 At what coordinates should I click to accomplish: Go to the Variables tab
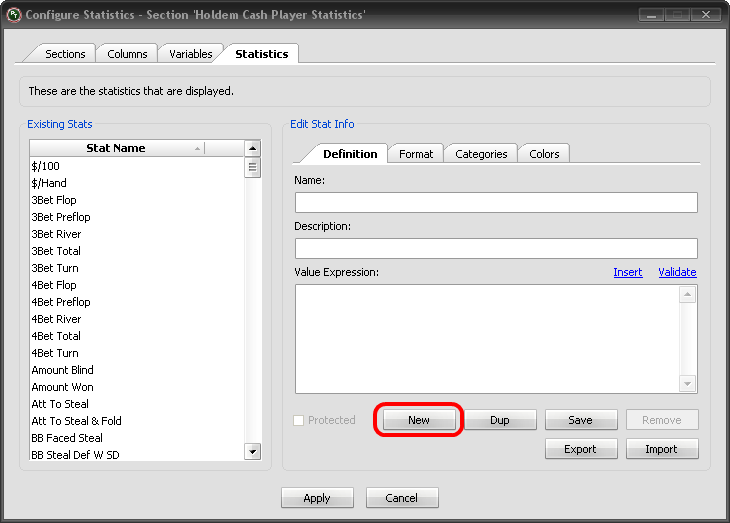point(190,54)
